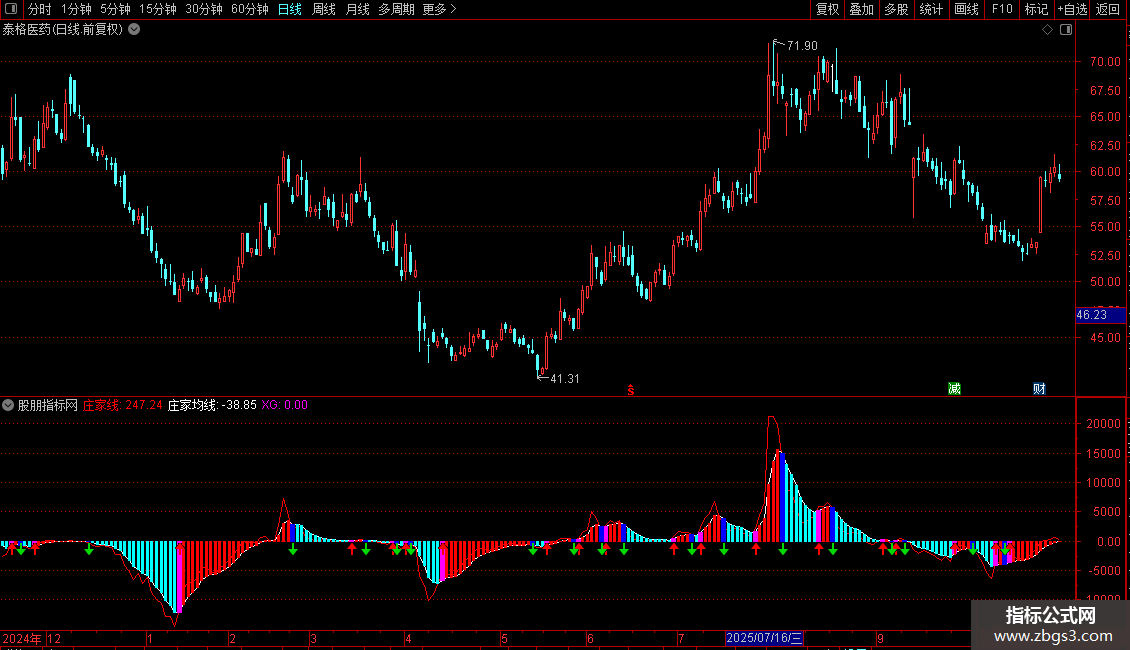Open F10 company info
Screen dimensions: 1130x650
[1002, 9]
